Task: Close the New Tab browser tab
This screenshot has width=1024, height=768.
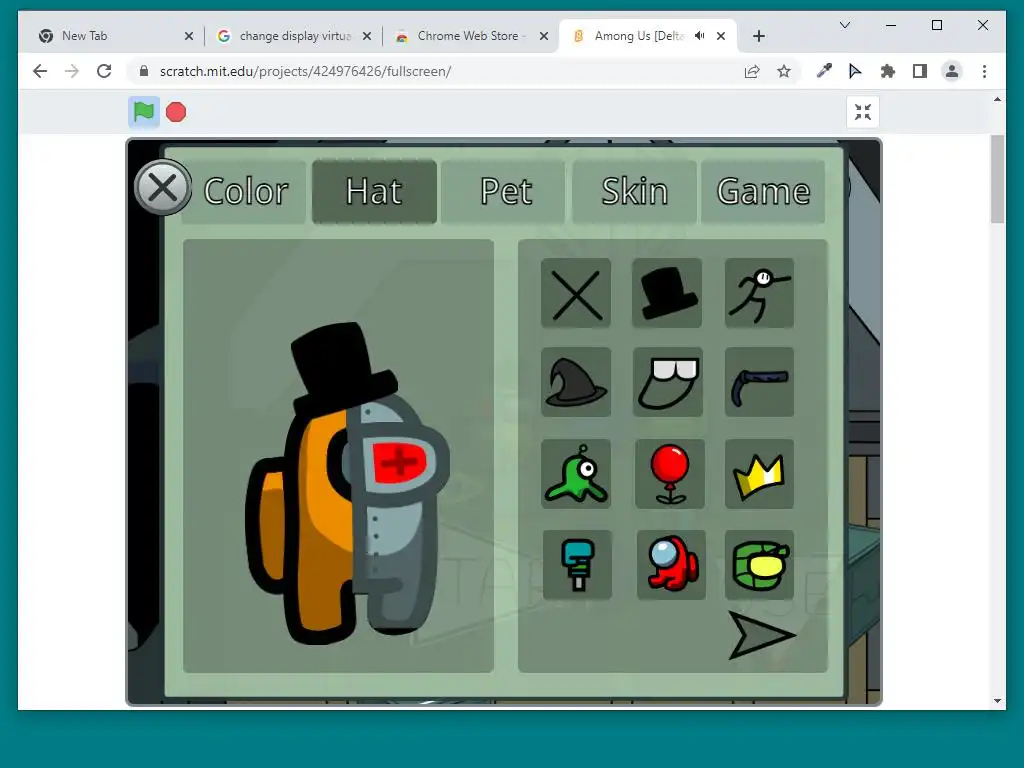Action: [189, 36]
